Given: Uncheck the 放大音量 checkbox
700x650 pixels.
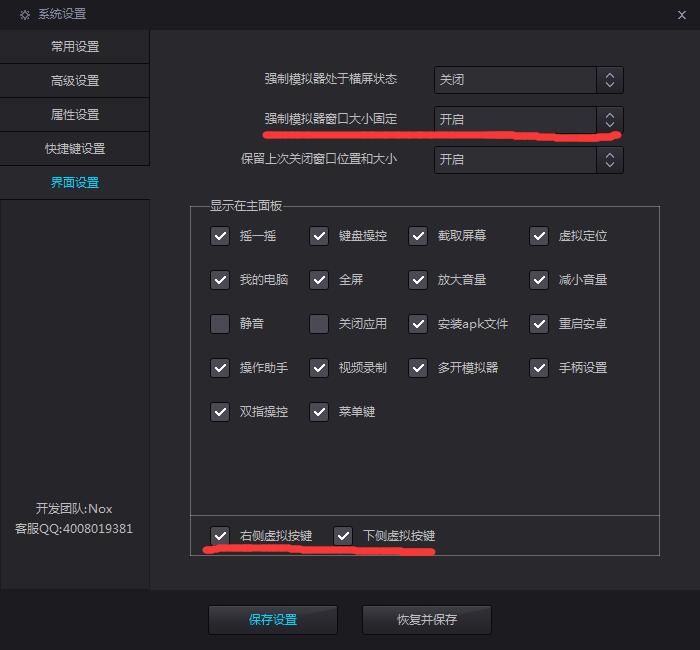Looking at the screenshot, I should 418,280.
